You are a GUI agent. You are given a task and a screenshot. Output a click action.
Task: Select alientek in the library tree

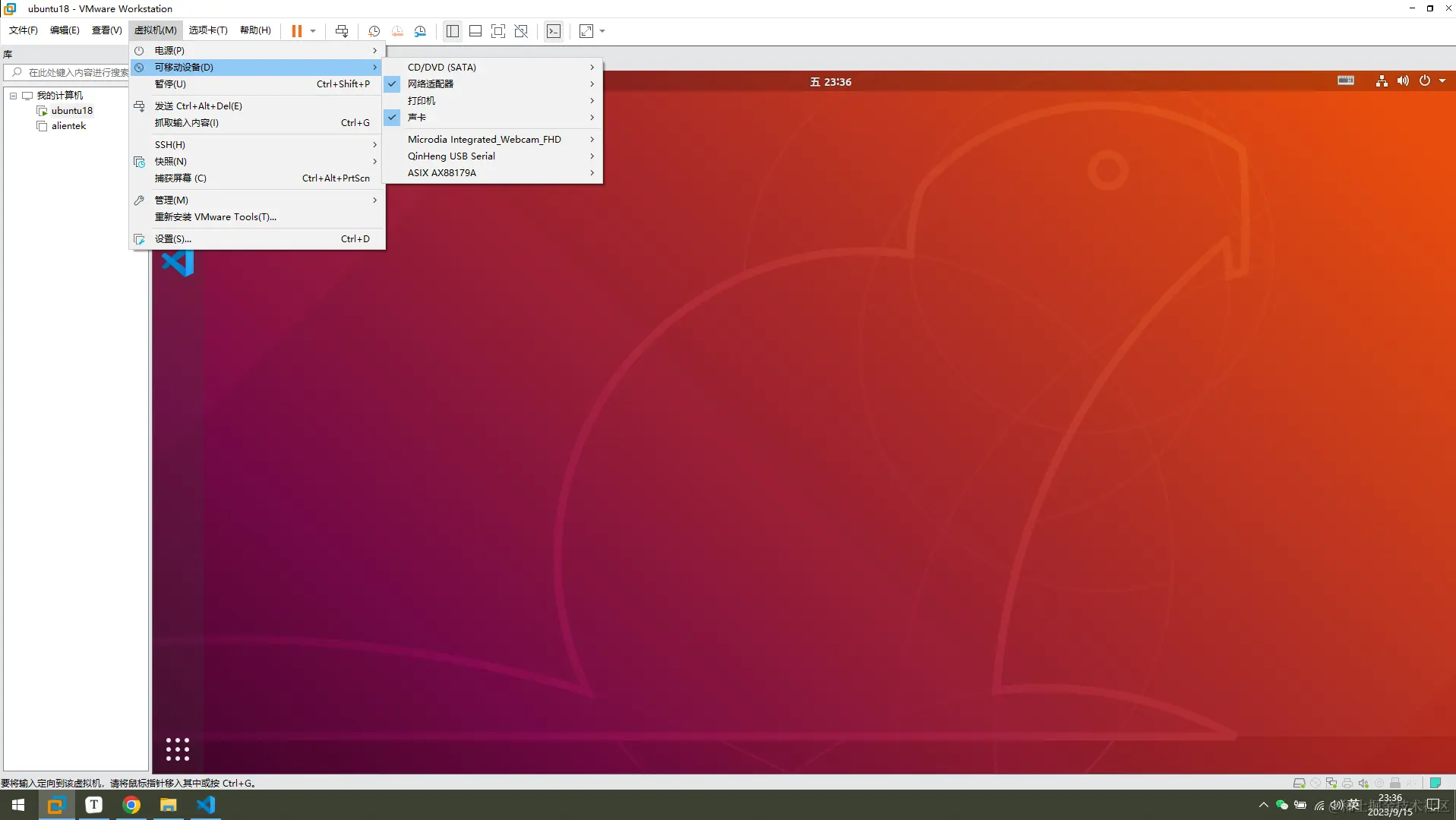coord(68,126)
